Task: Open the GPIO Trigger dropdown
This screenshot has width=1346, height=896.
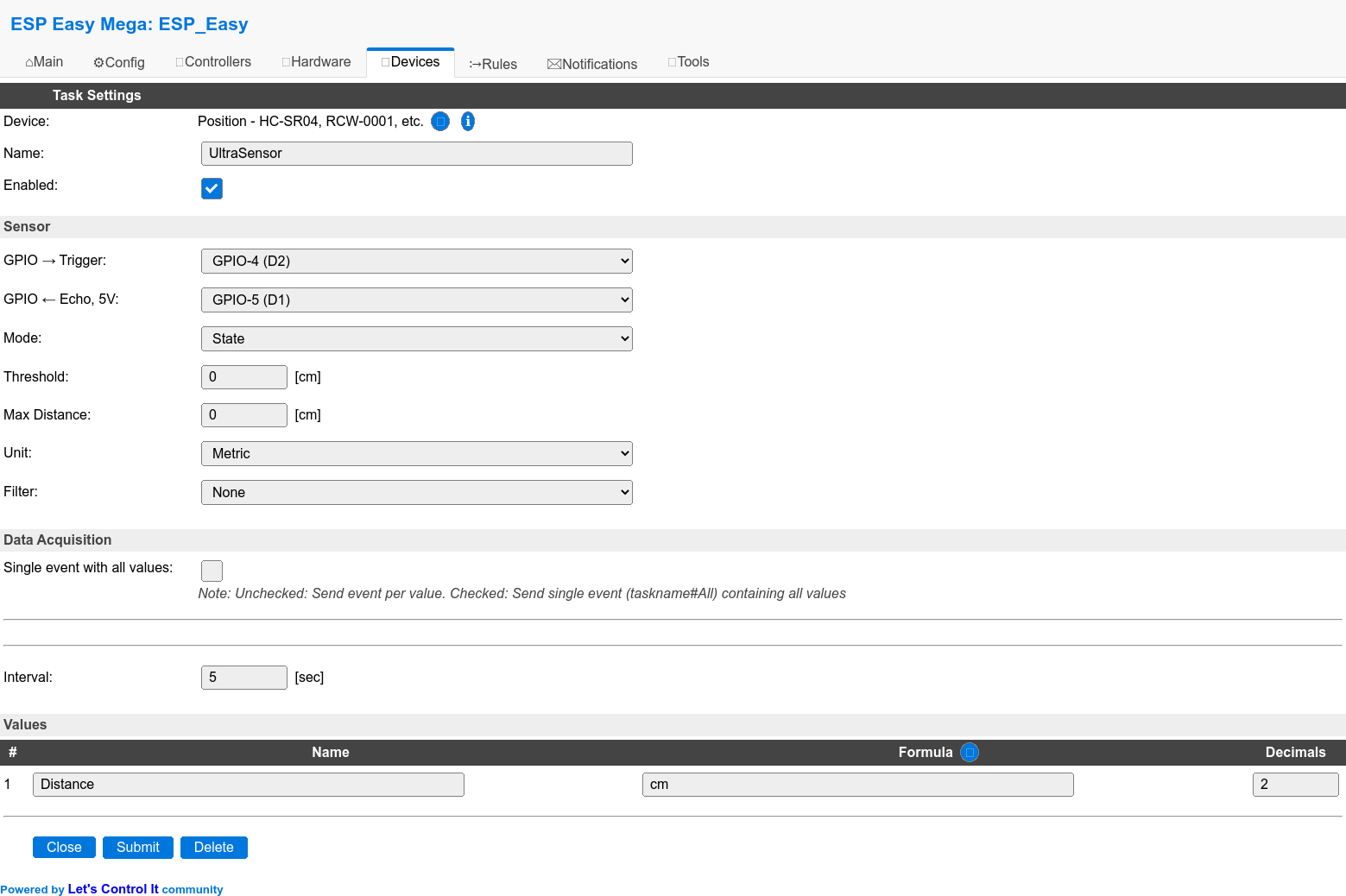Action: (417, 261)
